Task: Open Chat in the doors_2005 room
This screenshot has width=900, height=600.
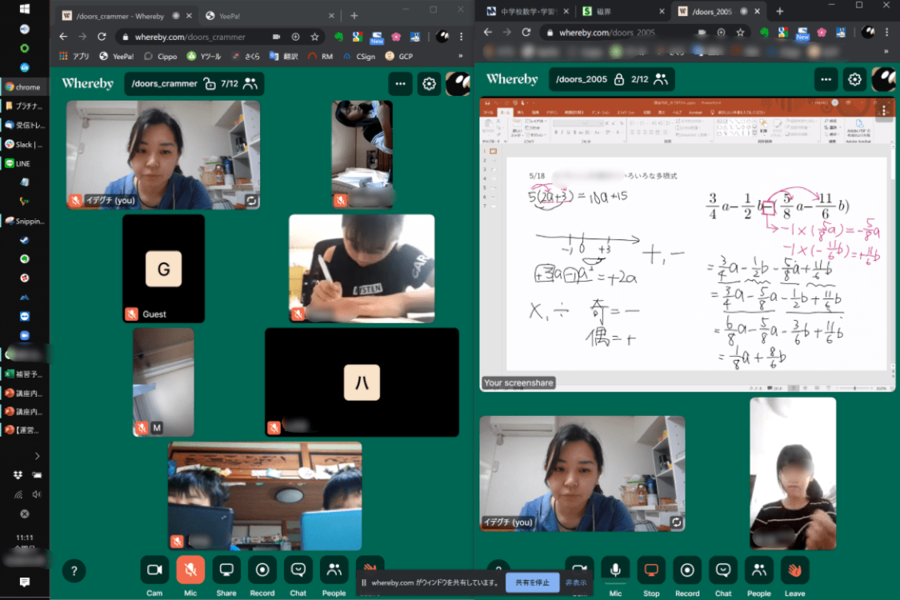Action: [723, 569]
